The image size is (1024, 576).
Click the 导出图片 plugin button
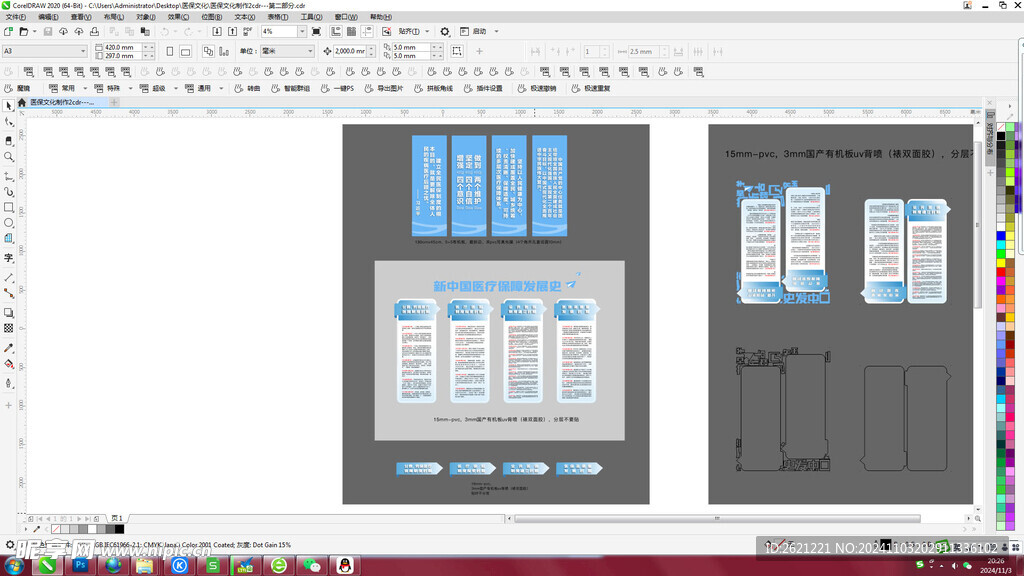coord(390,88)
